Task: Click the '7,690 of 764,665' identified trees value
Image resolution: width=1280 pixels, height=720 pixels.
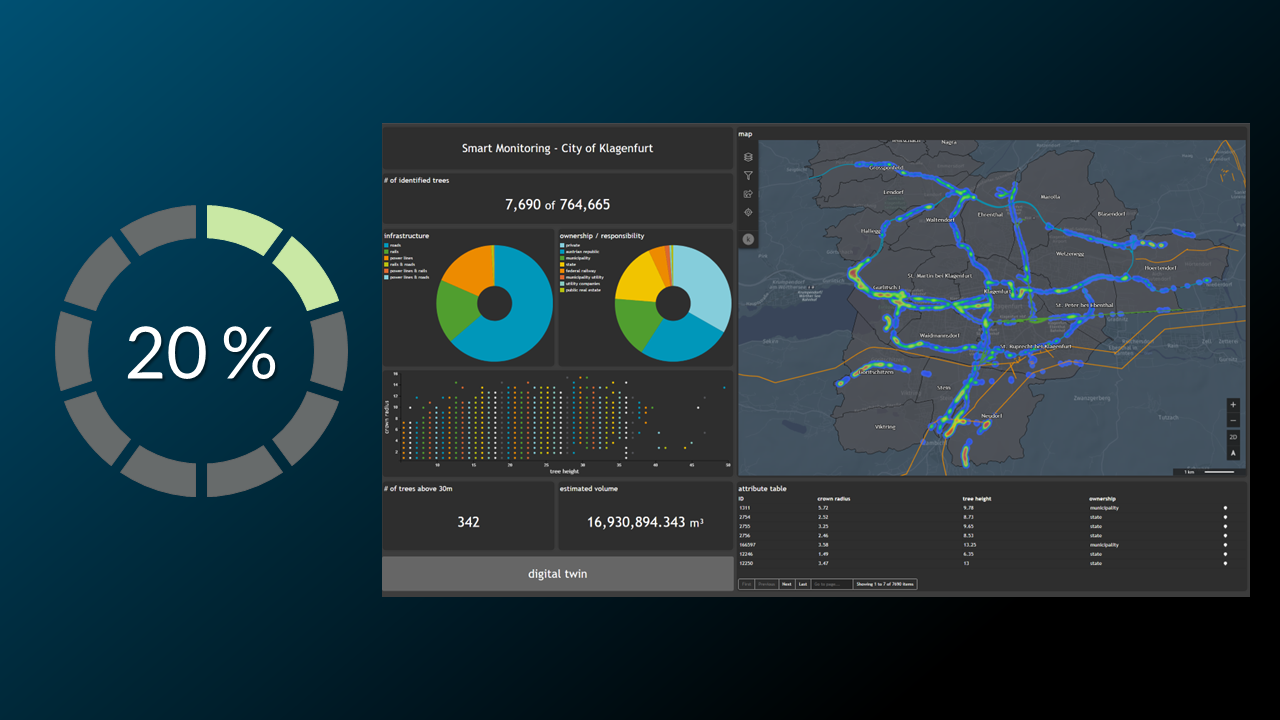Action: (x=557, y=204)
